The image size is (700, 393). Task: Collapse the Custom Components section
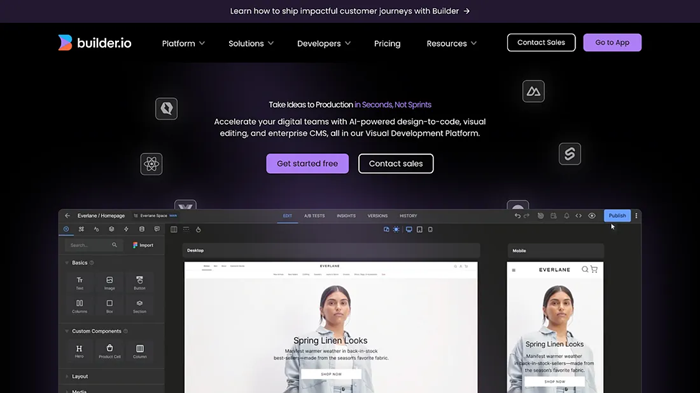(96, 331)
